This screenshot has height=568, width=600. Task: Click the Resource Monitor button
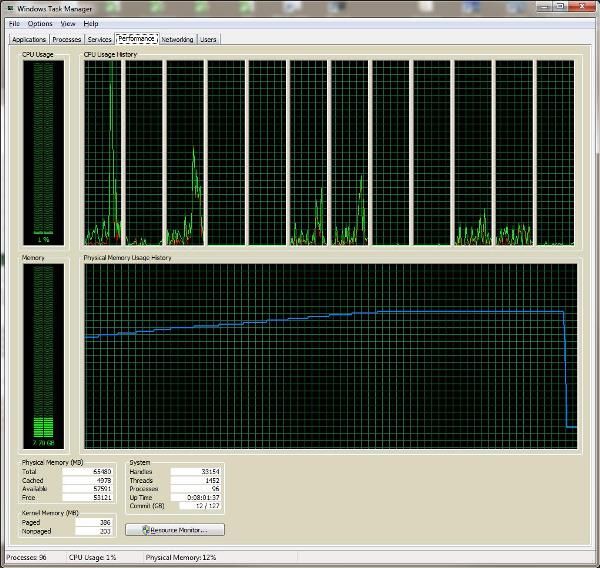click(175, 530)
